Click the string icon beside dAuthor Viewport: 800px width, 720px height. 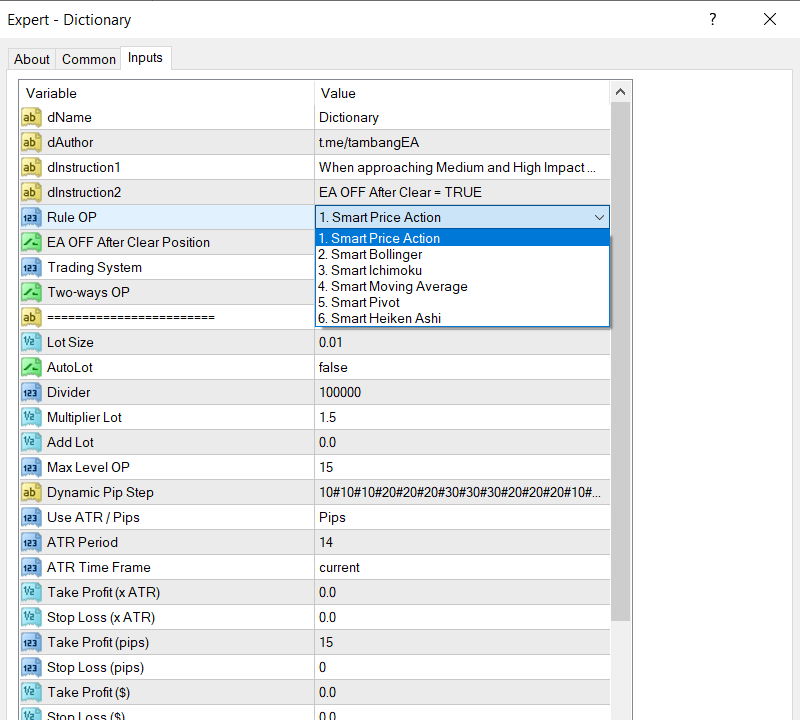tap(31, 142)
